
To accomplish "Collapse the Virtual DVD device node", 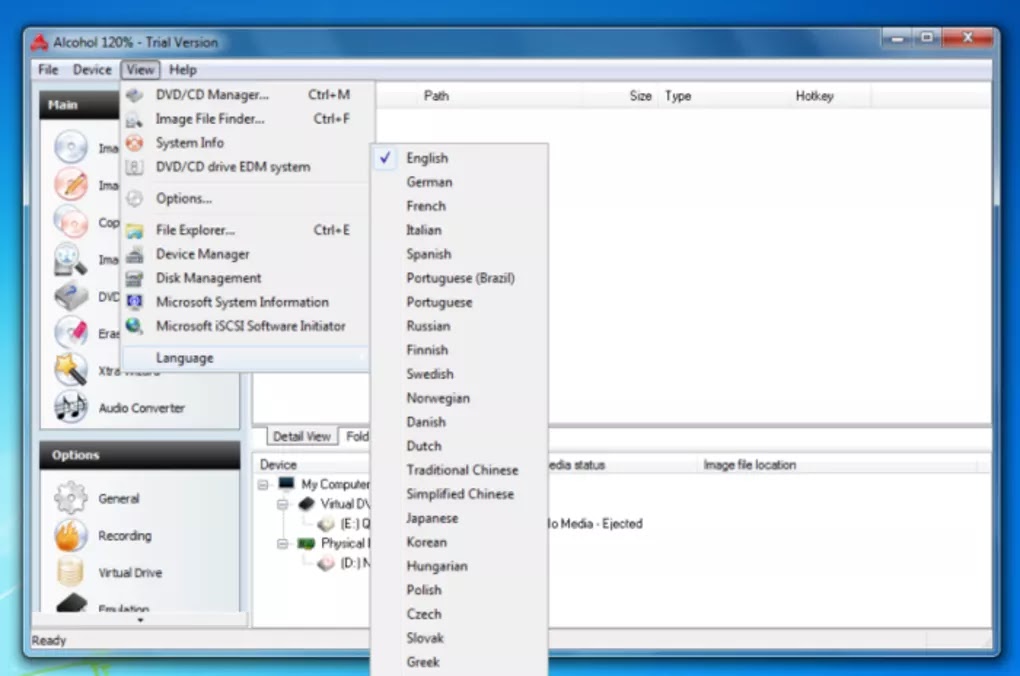I will pyautogui.click(x=282, y=504).
